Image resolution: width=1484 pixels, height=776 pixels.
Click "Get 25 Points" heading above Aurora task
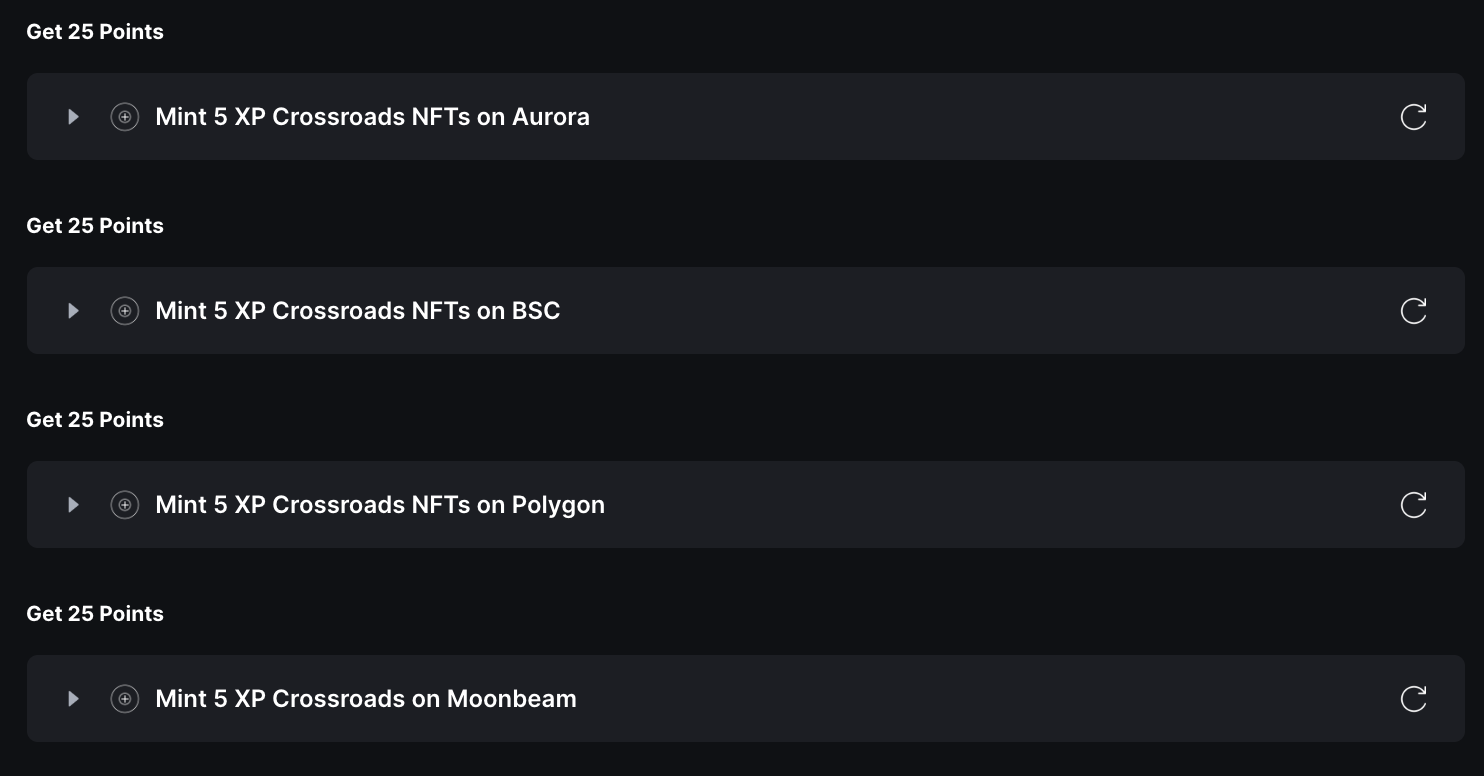[95, 32]
